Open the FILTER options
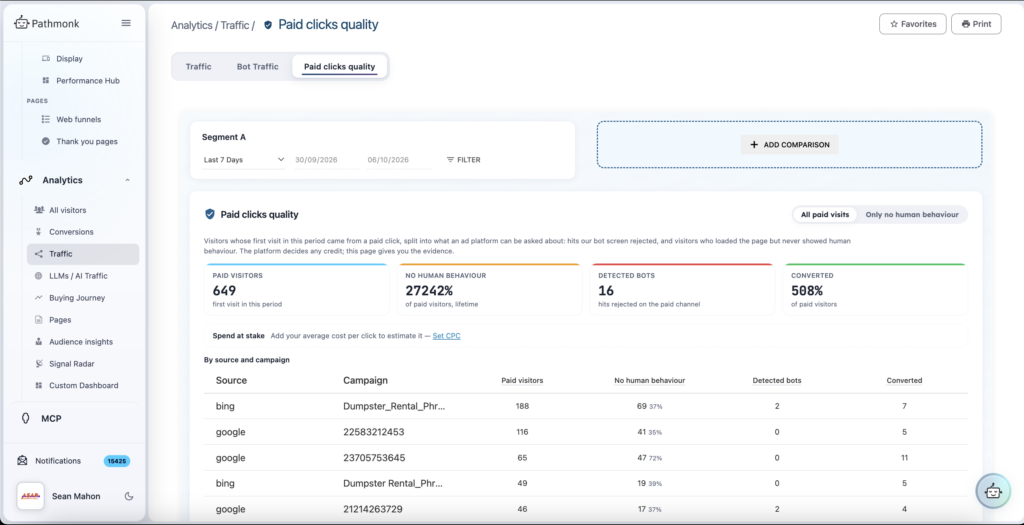Screen dimensions: 1024x525 click(463, 159)
